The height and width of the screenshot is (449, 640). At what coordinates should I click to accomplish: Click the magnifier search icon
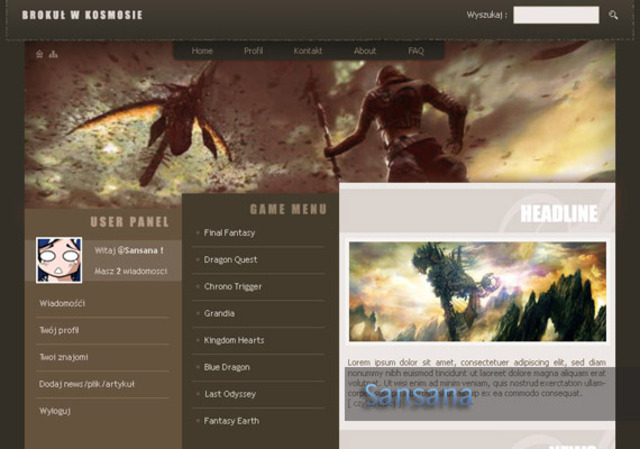pos(613,15)
